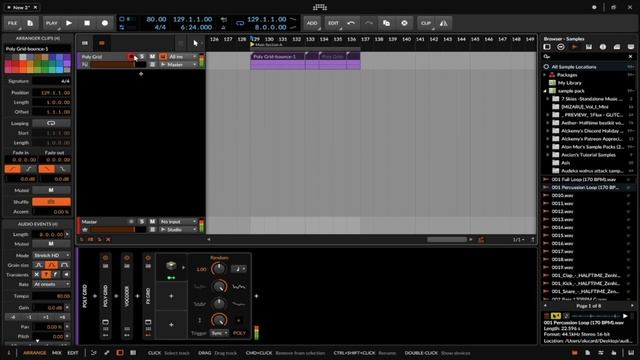
Task: Arm record on the Poly Grid track
Action: [x=131, y=56]
